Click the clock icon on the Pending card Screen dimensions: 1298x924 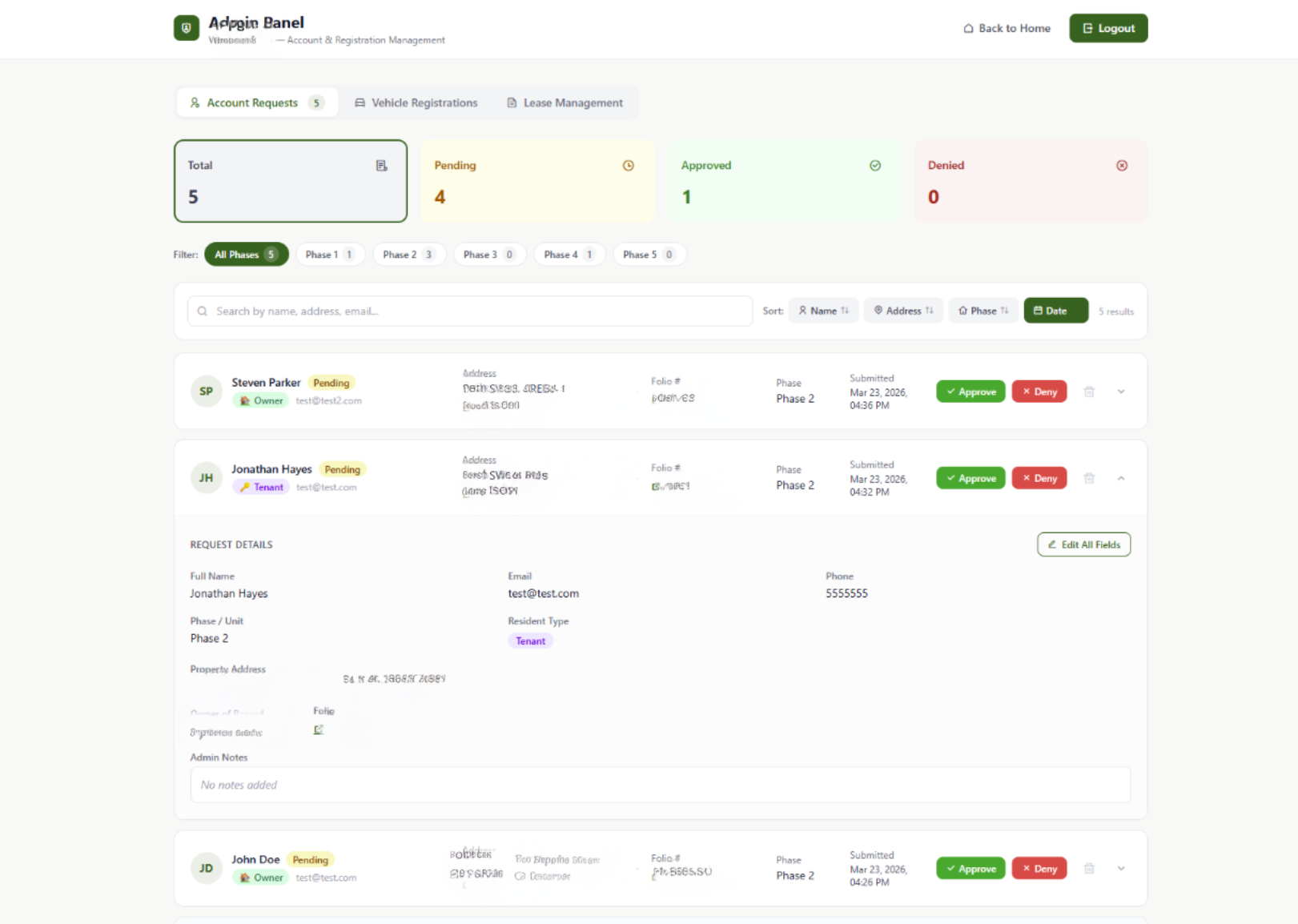tap(628, 165)
